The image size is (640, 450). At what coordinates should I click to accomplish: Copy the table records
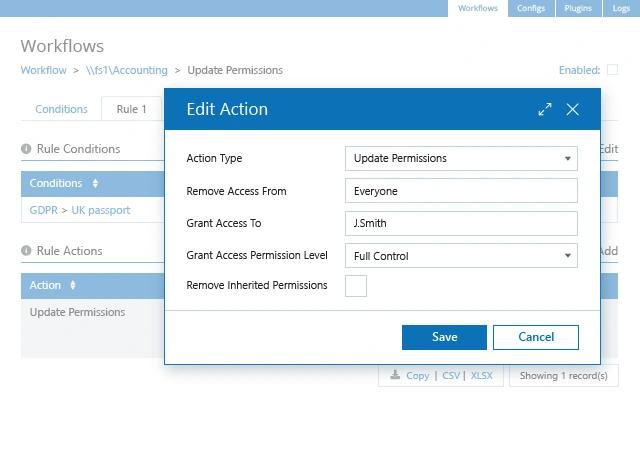tap(418, 375)
